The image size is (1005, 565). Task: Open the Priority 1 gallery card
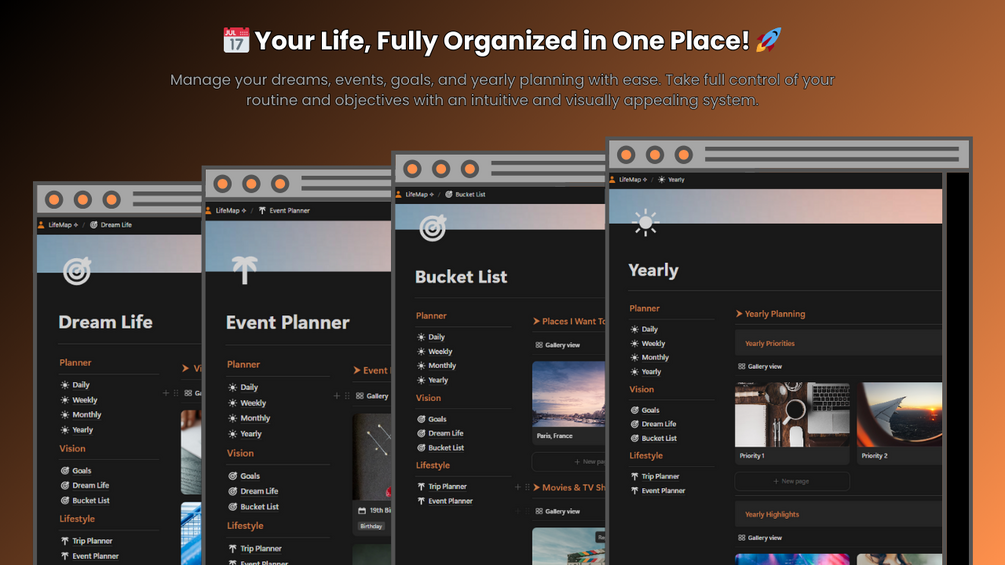point(792,423)
